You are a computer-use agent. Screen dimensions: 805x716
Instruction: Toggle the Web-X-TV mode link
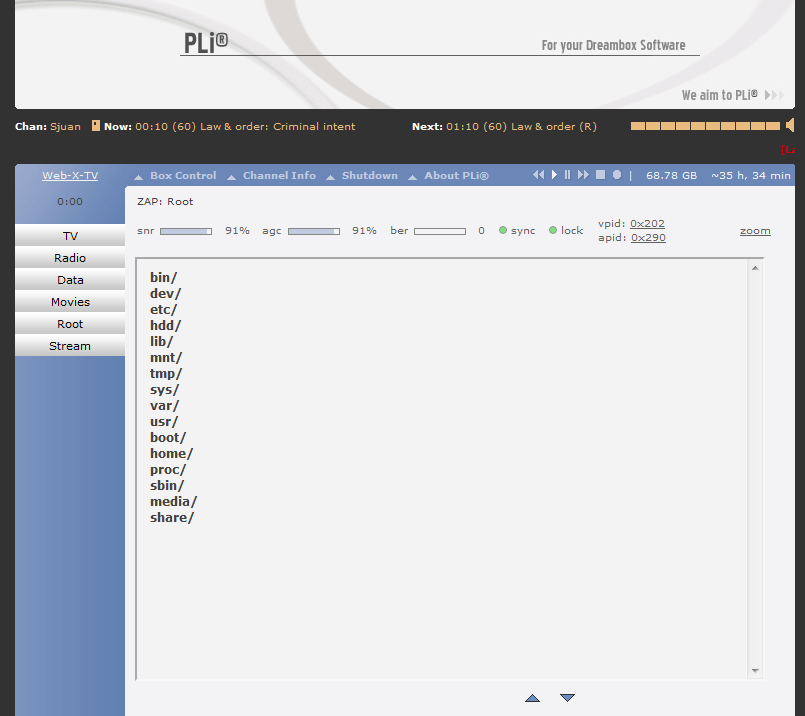[70, 174]
